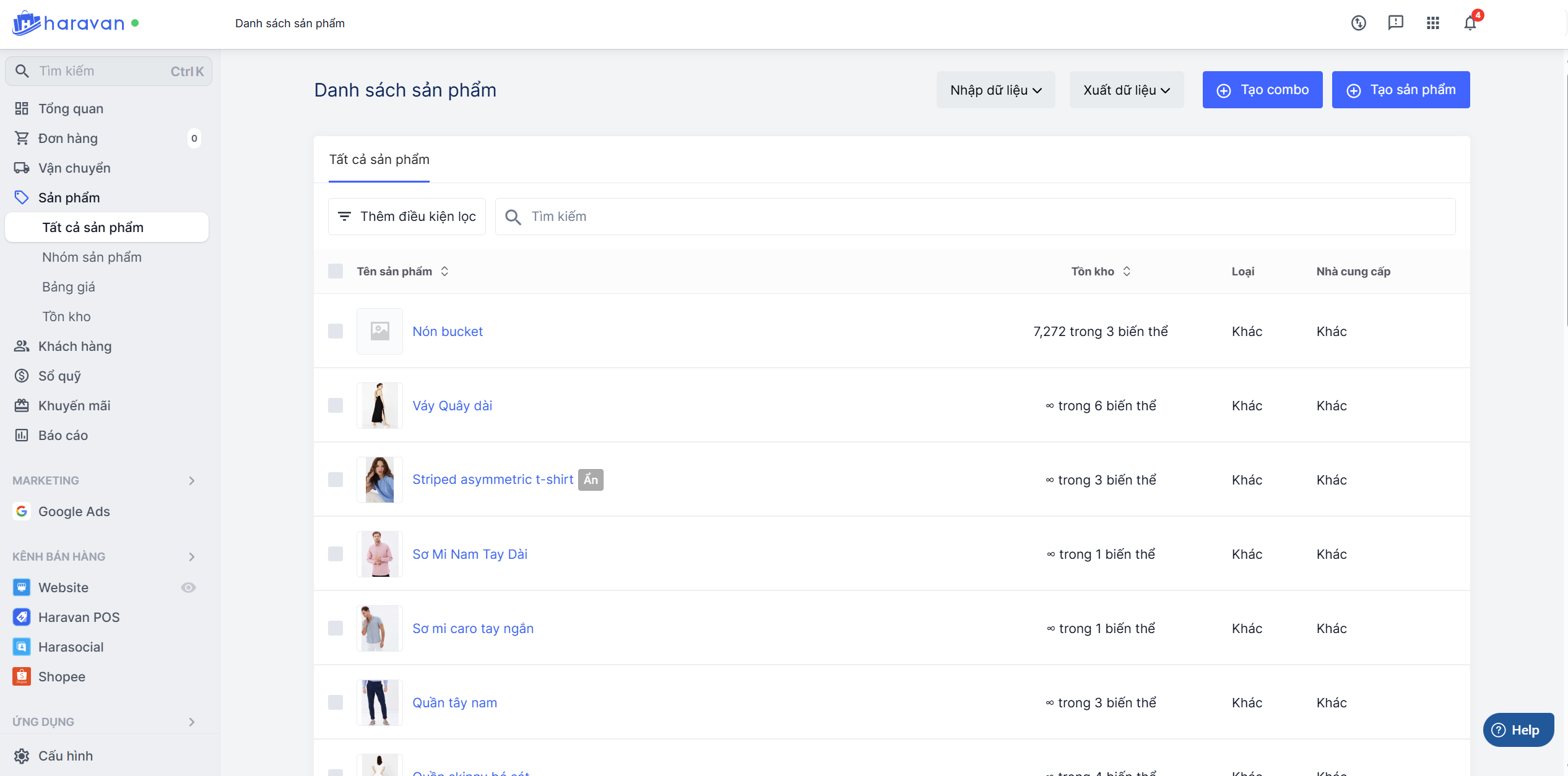Image resolution: width=1568 pixels, height=776 pixels.
Task: Click Tạo sản phẩm button
Action: point(1400,90)
